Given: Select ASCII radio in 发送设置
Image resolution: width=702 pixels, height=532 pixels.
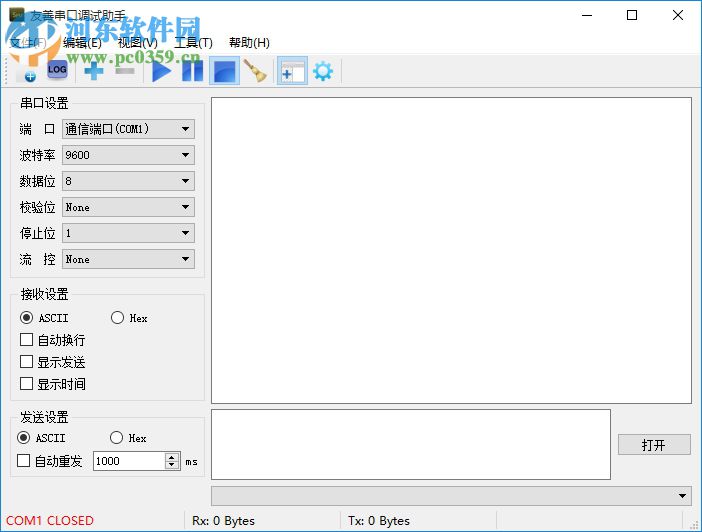Looking at the screenshot, I should pos(23,438).
